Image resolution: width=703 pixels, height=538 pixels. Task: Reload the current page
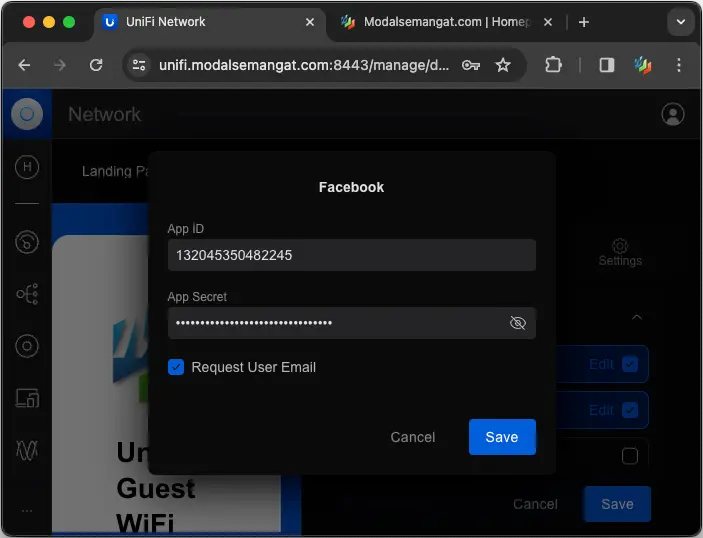95,65
